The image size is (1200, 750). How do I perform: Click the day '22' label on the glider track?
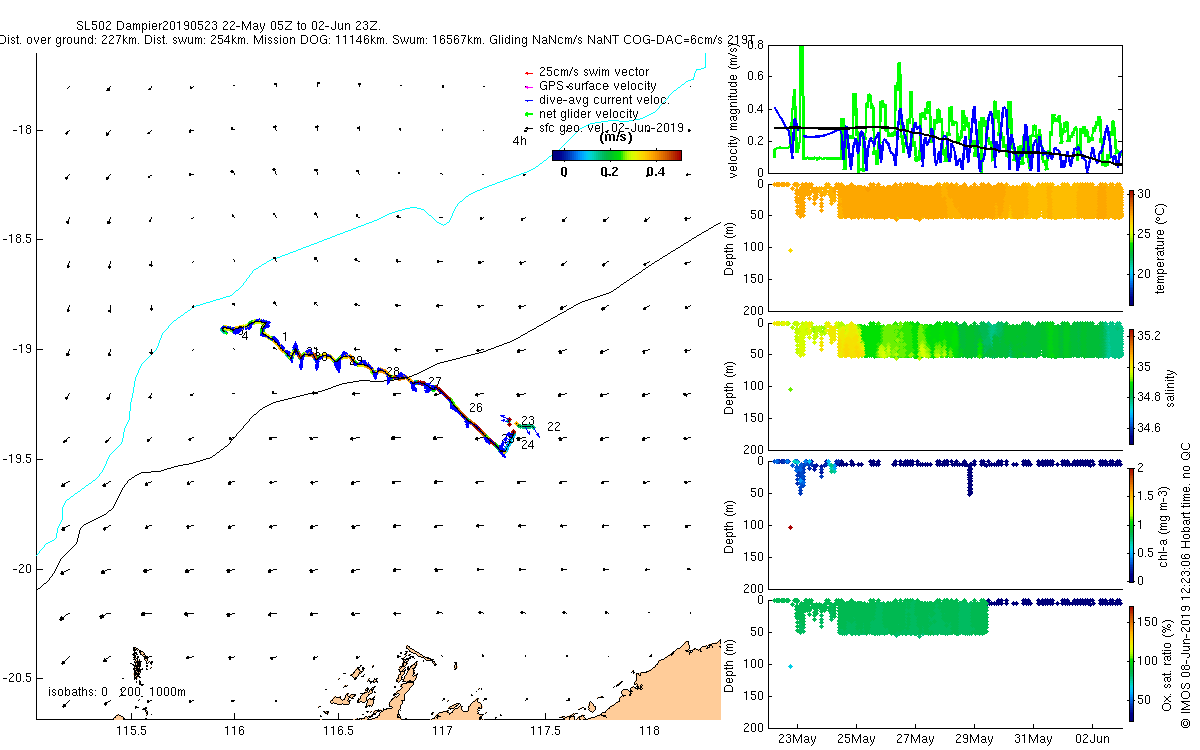(553, 427)
